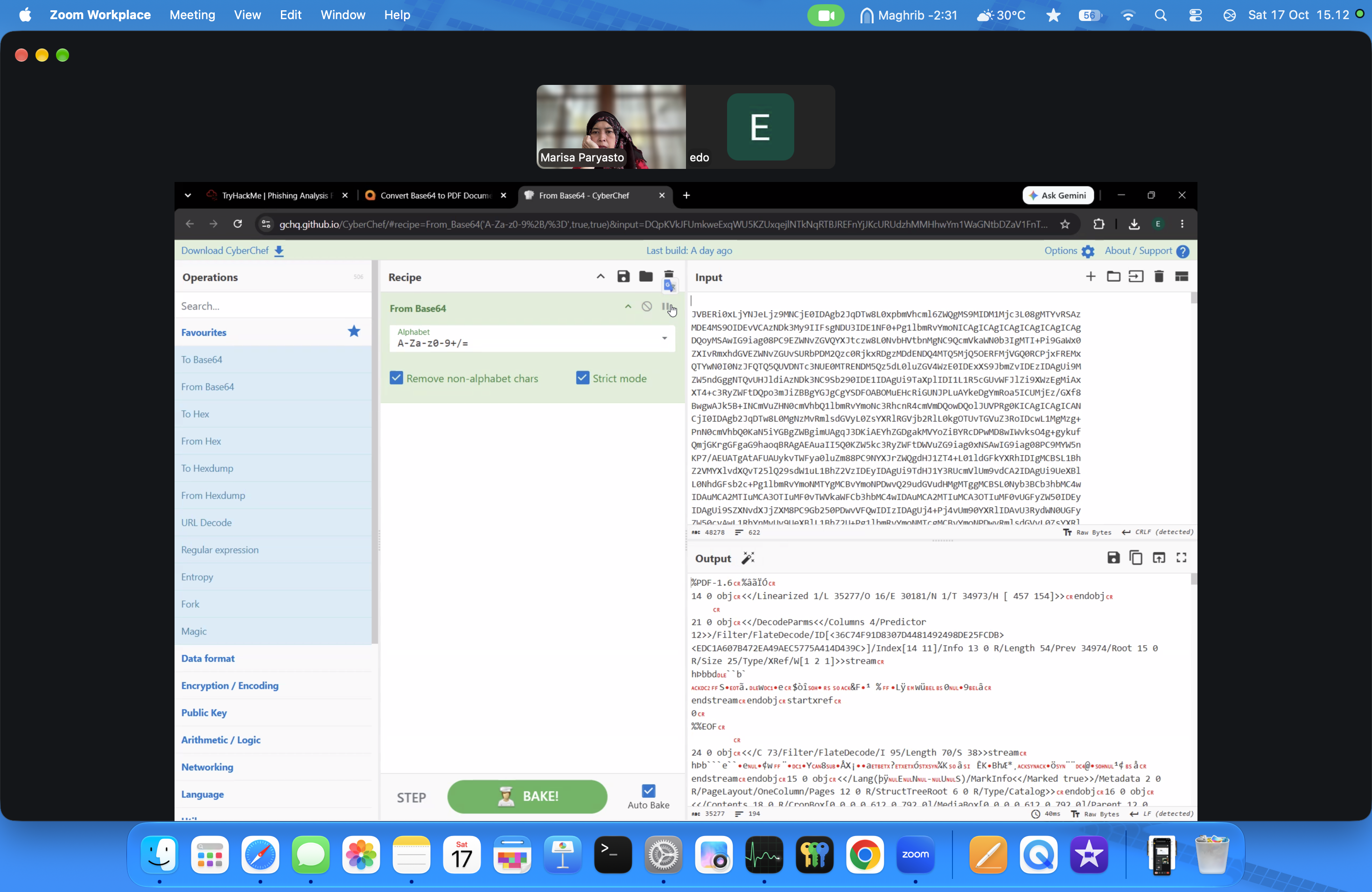This screenshot has height=892, width=1372.
Task: Select the Magic operation in Favourites
Action: click(x=273, y=631)
